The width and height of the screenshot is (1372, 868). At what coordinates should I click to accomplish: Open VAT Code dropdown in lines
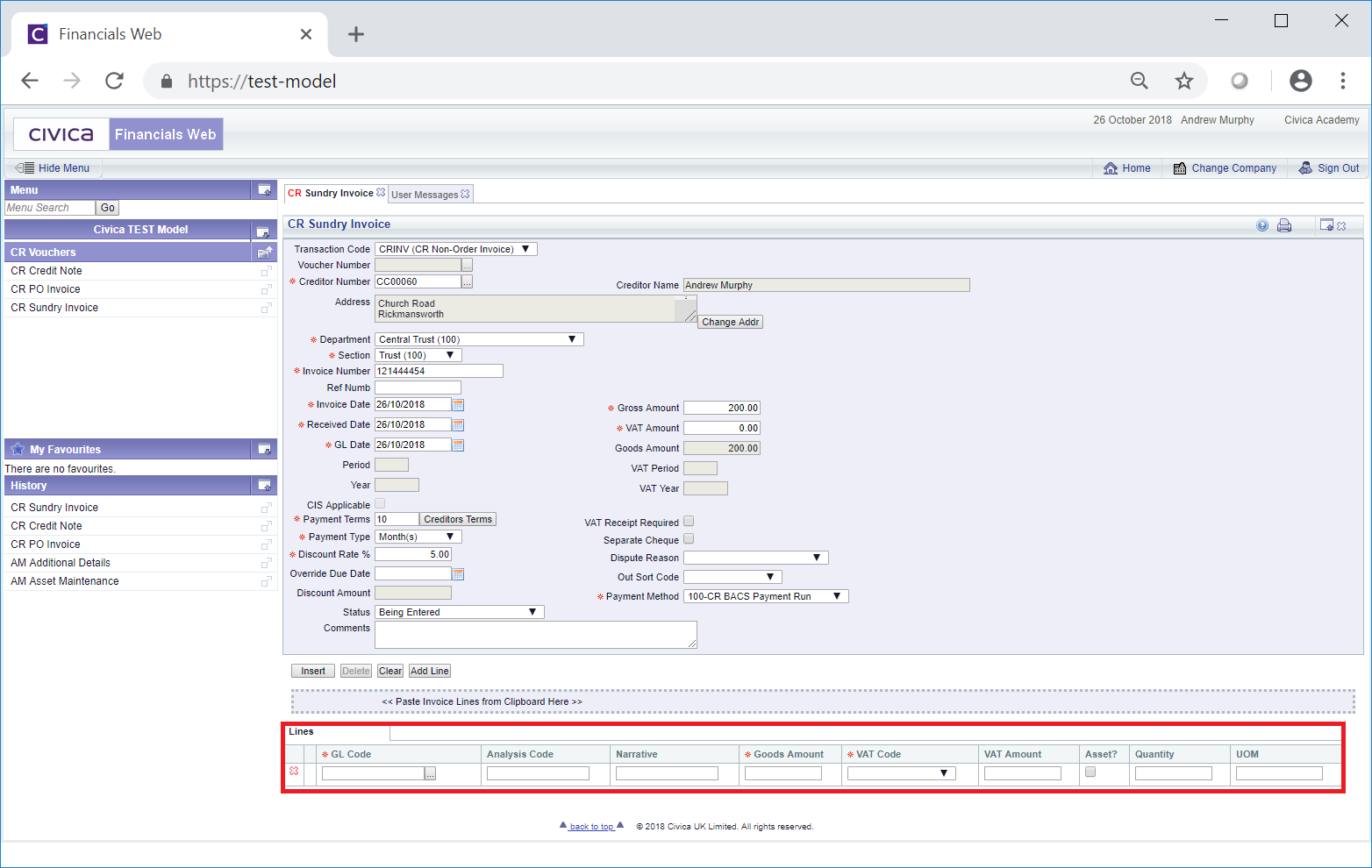point(901,773)
